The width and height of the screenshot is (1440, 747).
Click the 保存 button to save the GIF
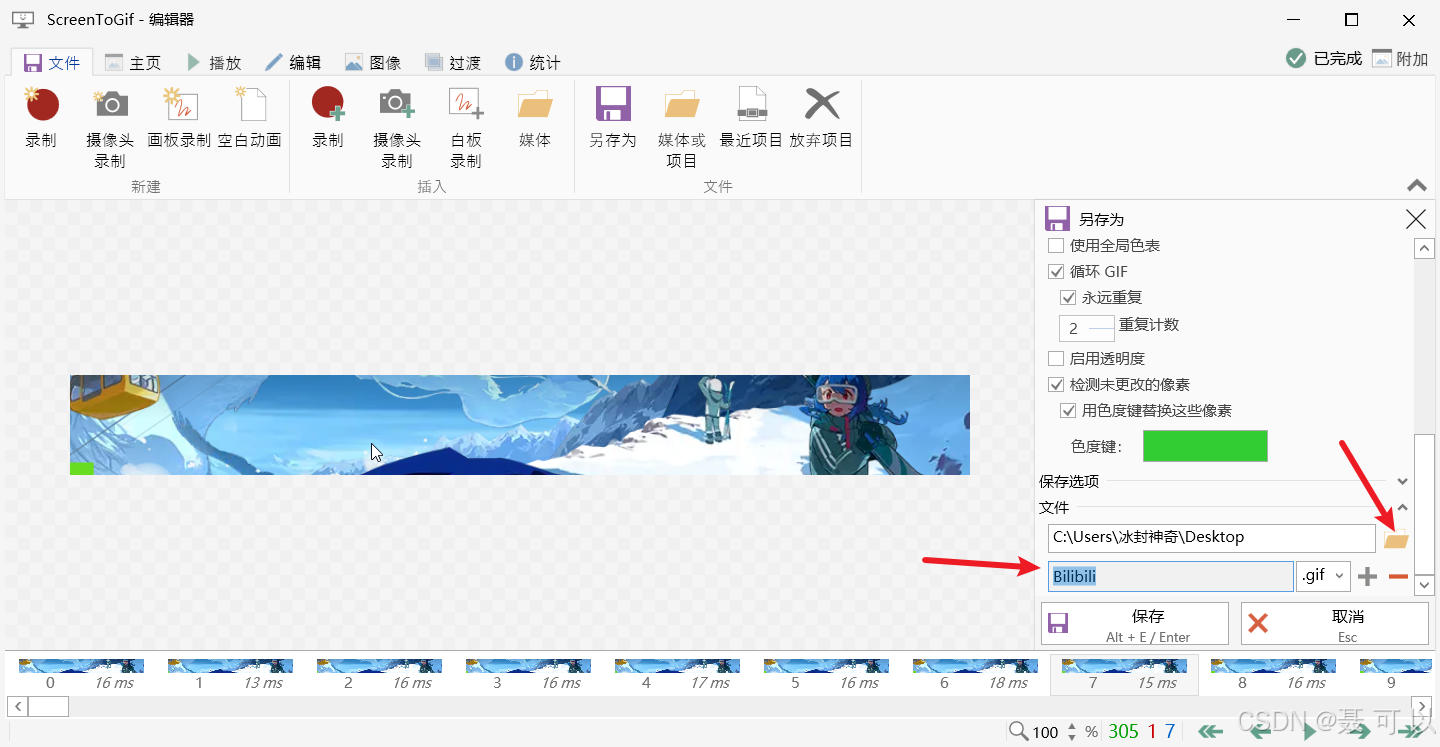click(1135, 624)
